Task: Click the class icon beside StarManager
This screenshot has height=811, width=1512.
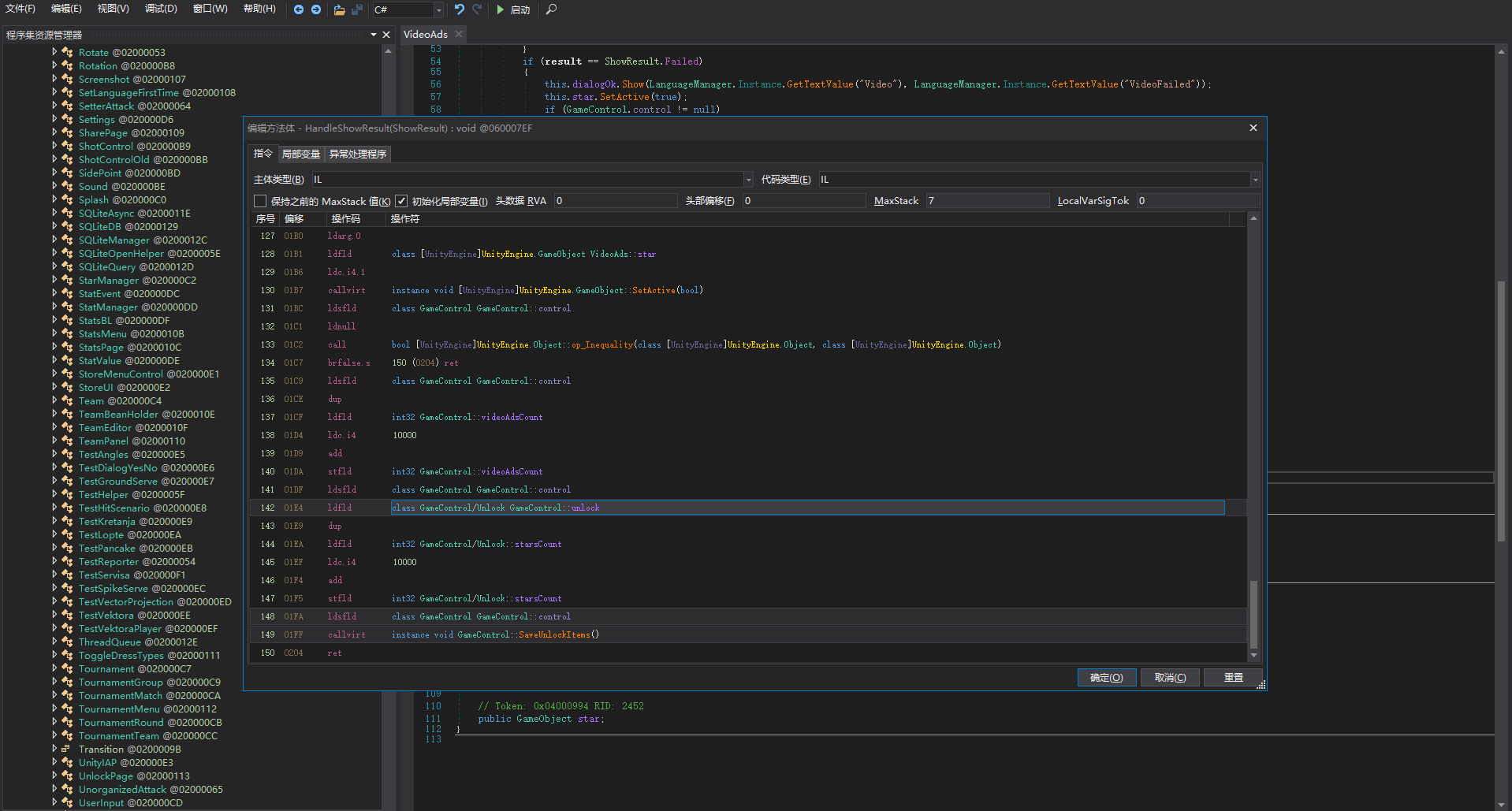Action: [66, 280]
